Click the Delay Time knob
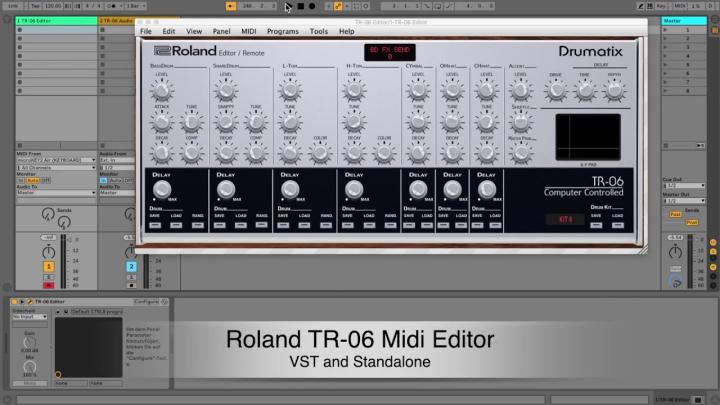The height and width of the screenshot is (405, 720). pos(585,90)
